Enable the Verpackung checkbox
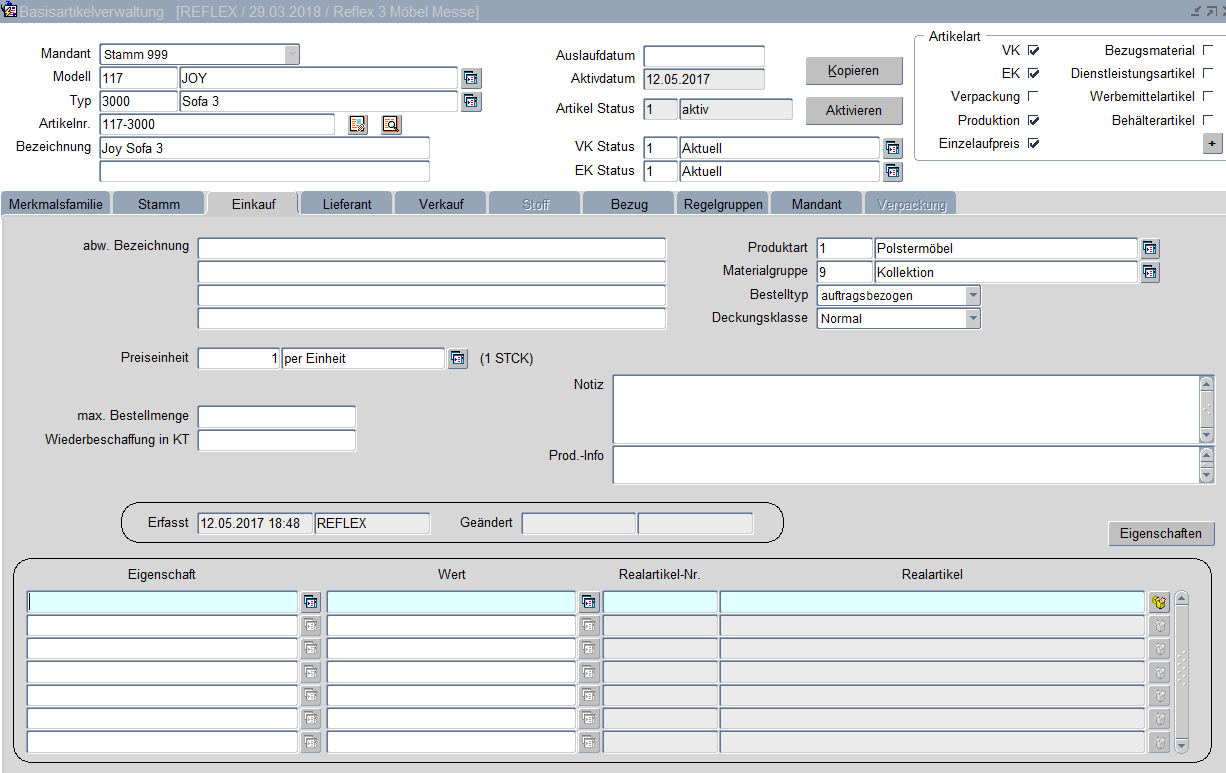The height and width of the screenshot is (773, 1226). [1033, 97]
